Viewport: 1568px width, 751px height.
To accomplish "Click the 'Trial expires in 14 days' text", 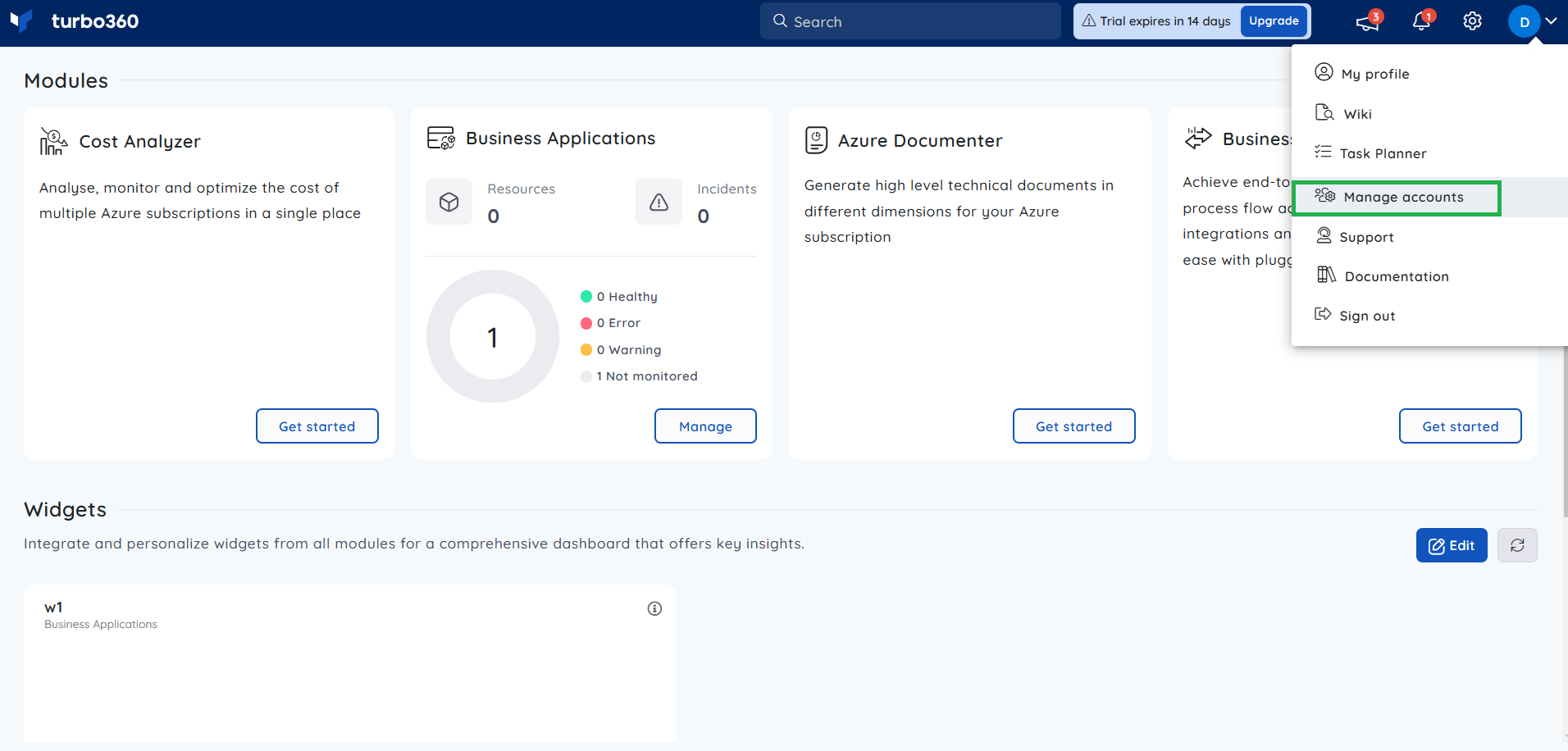I will [1165, 21].
